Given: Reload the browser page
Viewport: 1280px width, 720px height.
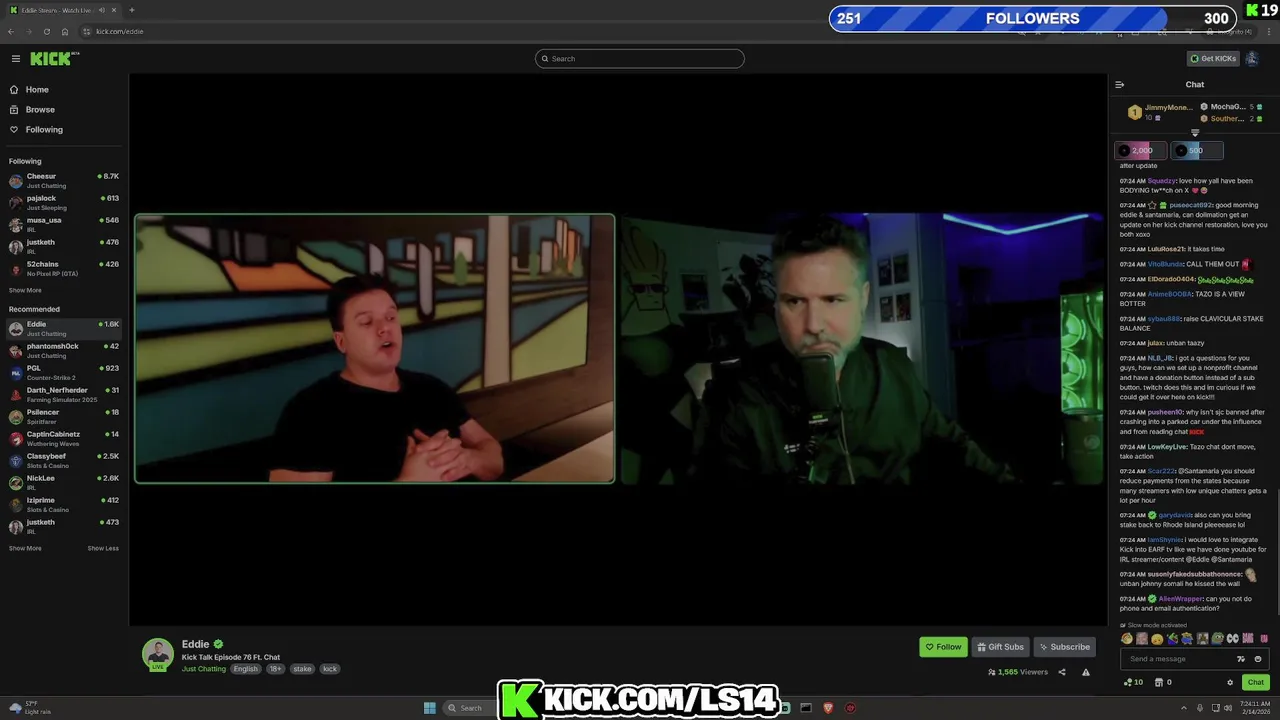Looking at the screenshot, I should (x=46, y=31).
